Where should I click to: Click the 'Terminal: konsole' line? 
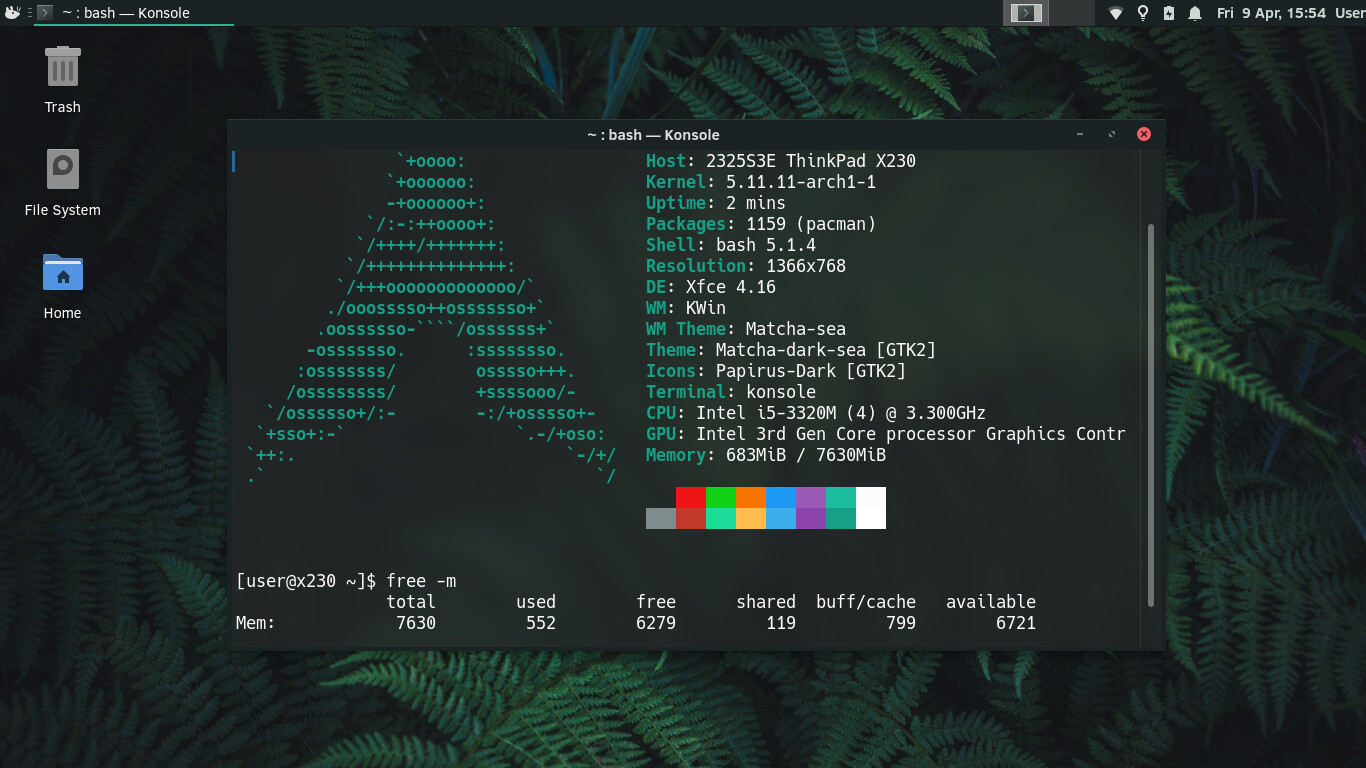[x=731, y=392]
